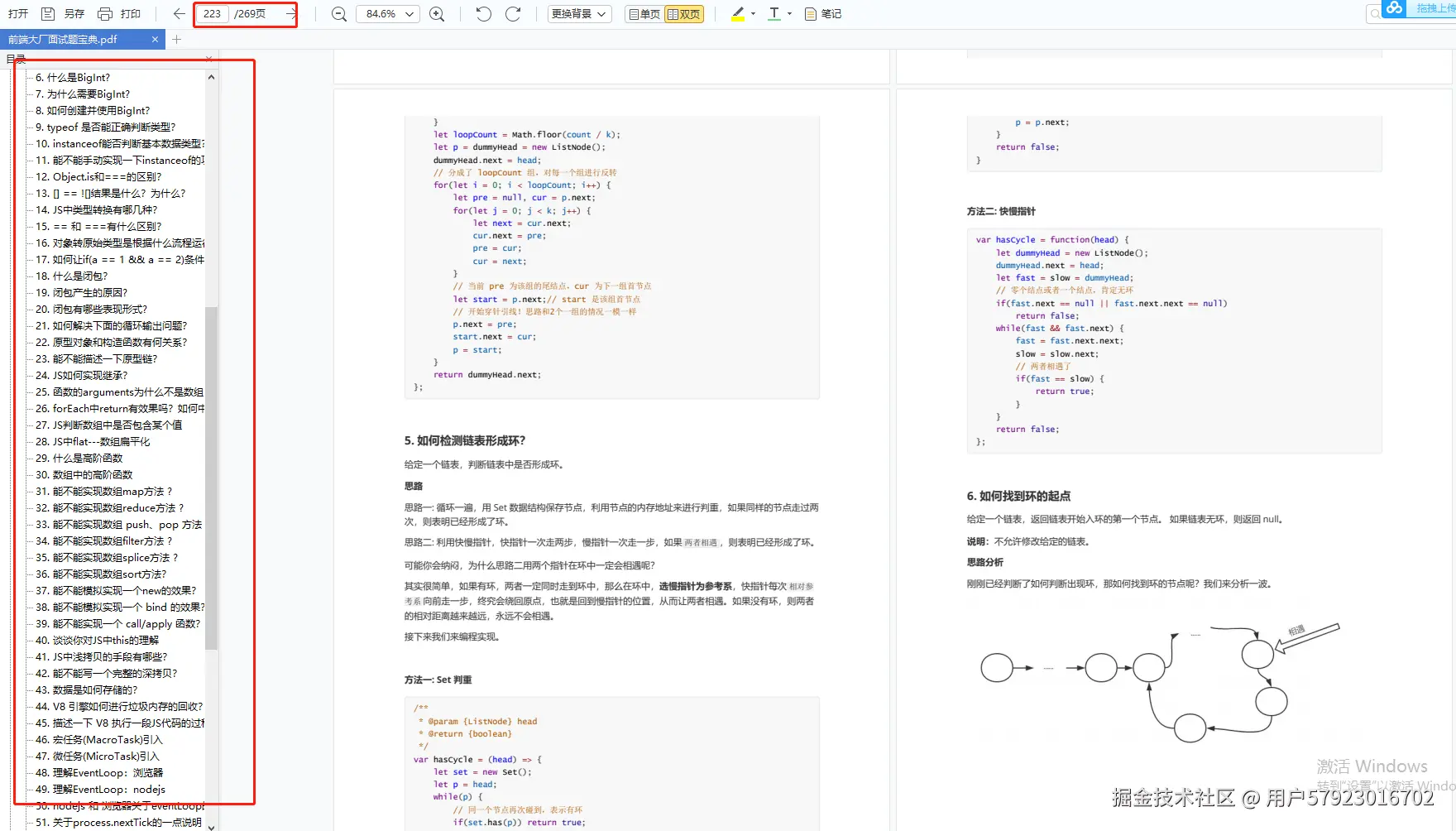1456x831 pixels.
Task: Close the 前端大厂面试题宝典.pdf tab
Action: coord(155,40)
